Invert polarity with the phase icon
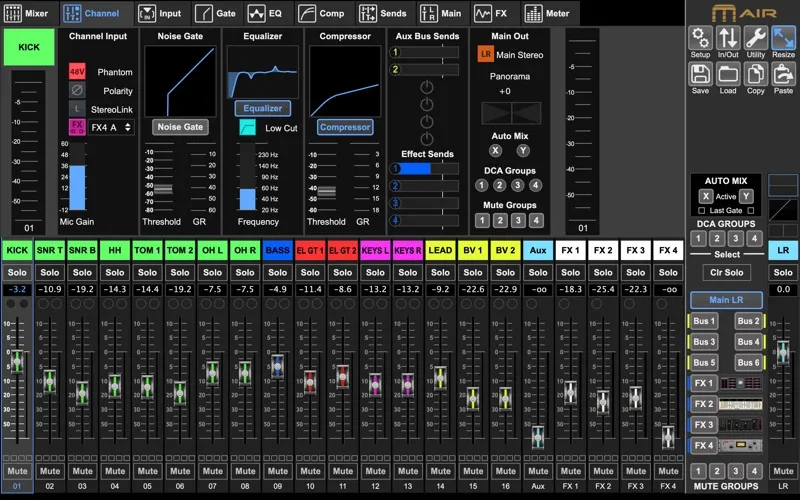 pos(77,90)
